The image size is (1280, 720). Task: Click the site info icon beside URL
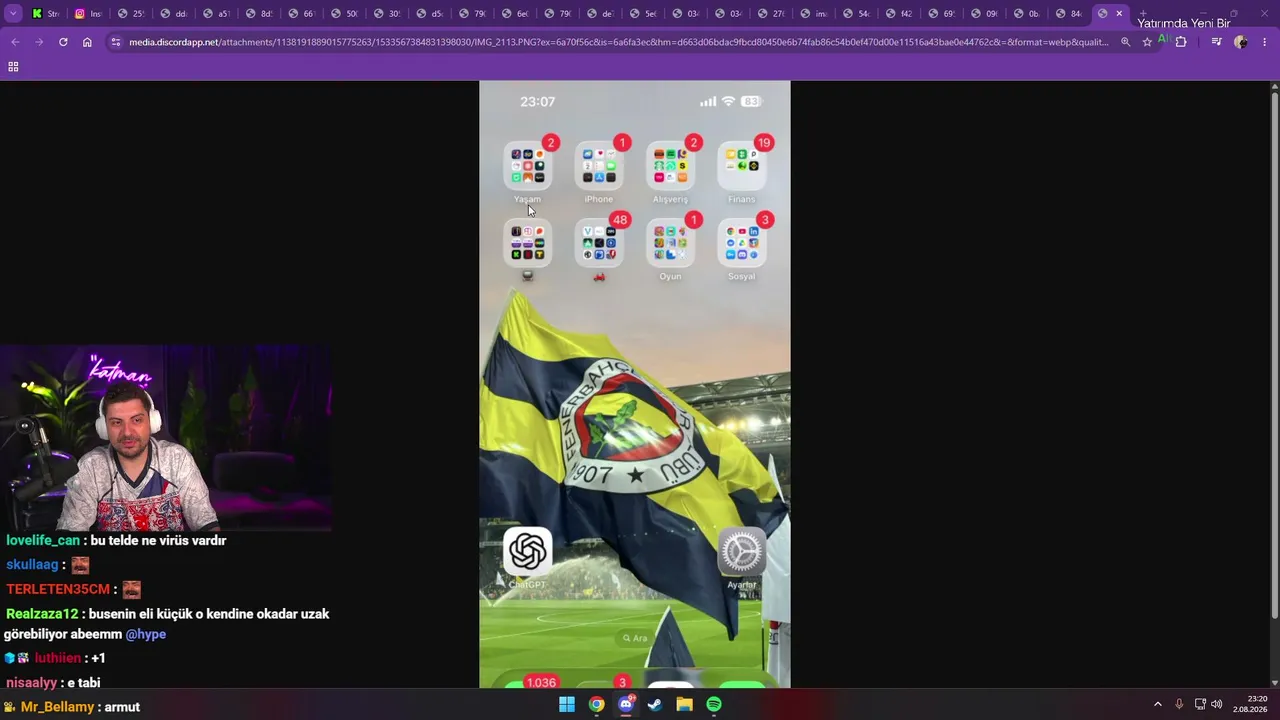point(116,42)
